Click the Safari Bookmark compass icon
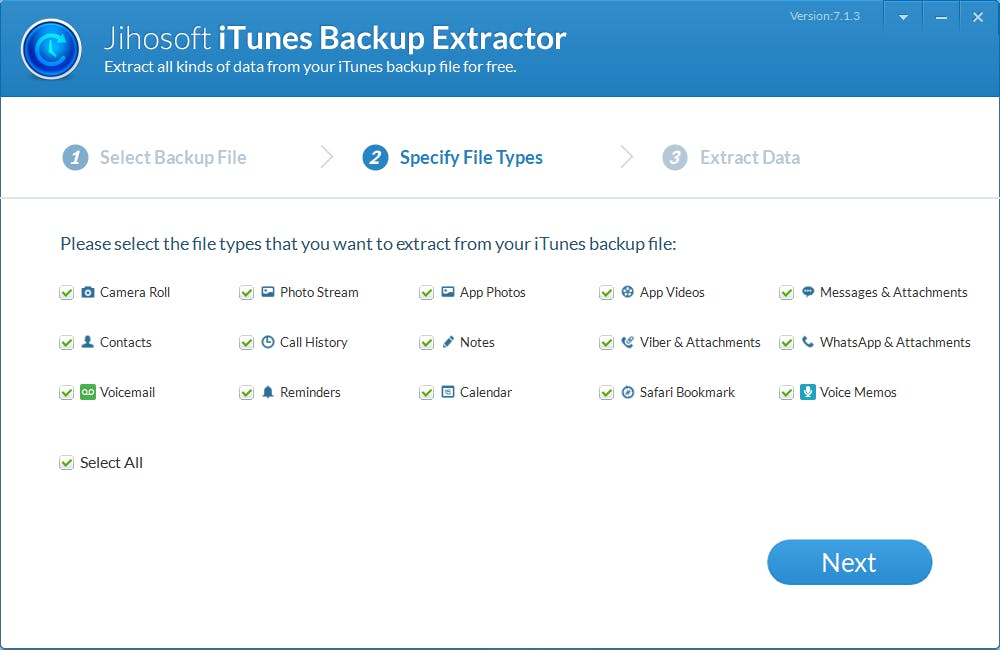Viewport: 1000px width, 650px height. coord(628,392)
